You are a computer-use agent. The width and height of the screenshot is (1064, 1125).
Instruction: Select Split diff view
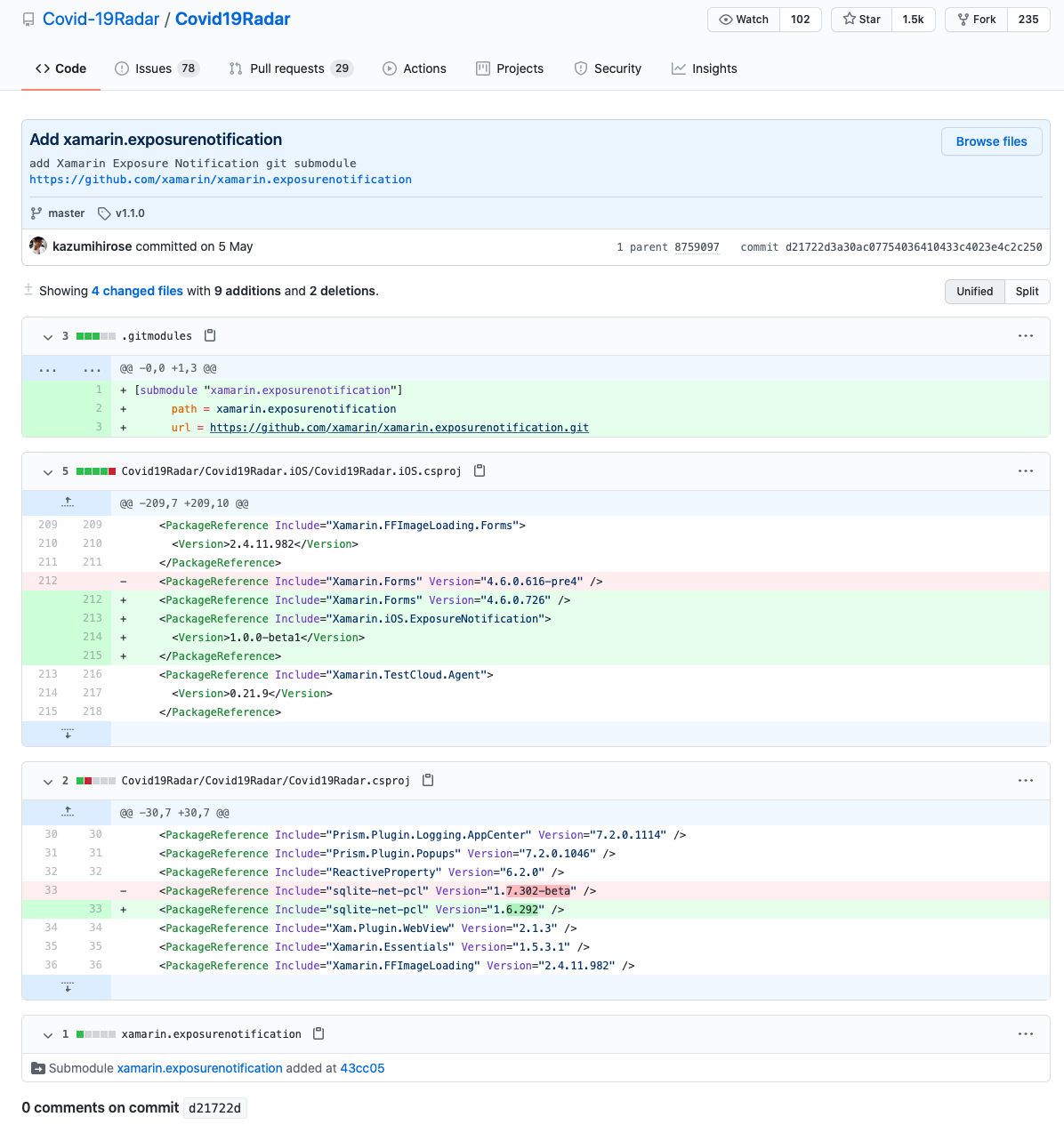pyautogui.click(x=1028, y=292)
